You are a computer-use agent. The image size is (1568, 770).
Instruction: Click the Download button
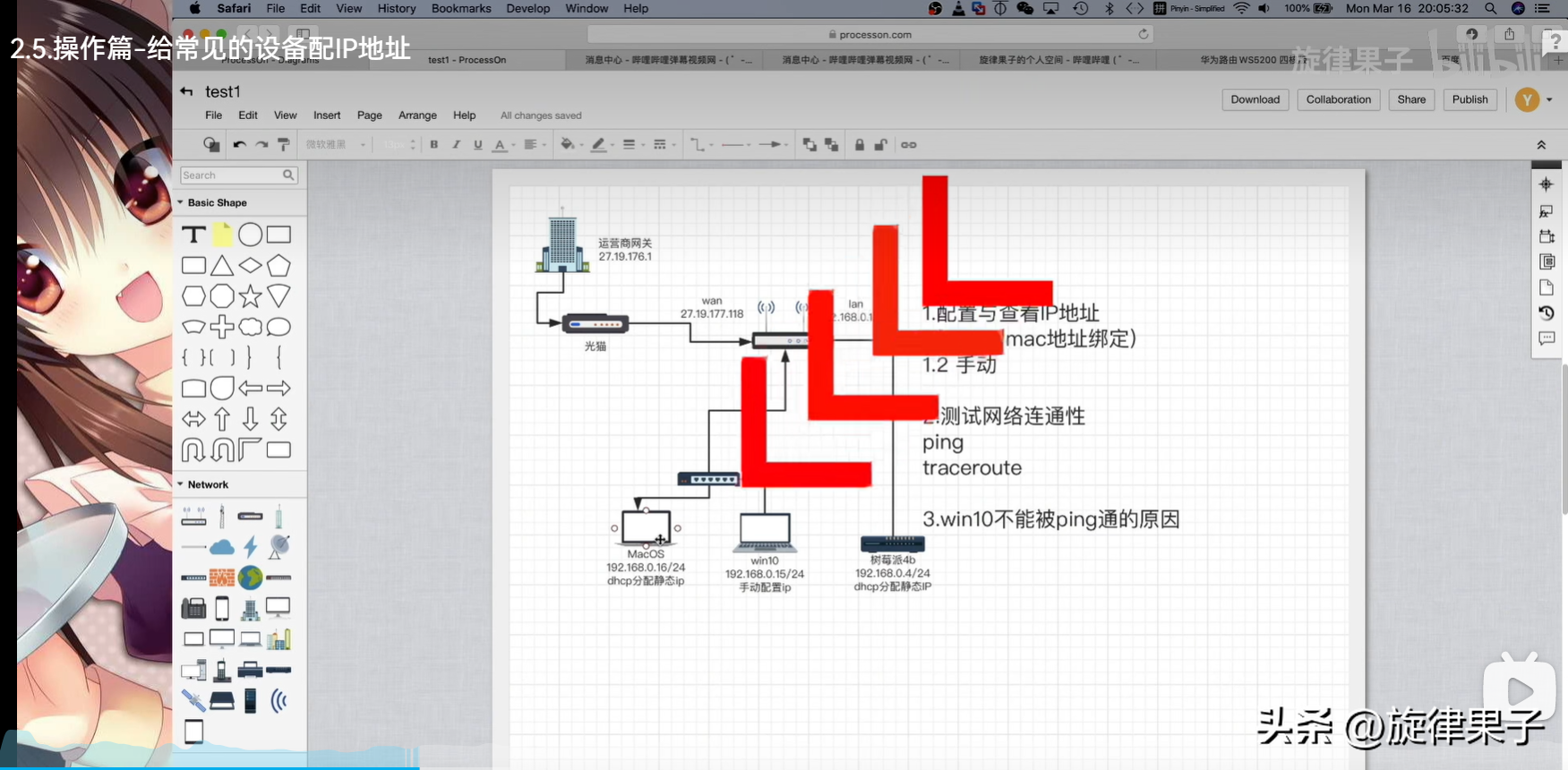point(1255,99)
